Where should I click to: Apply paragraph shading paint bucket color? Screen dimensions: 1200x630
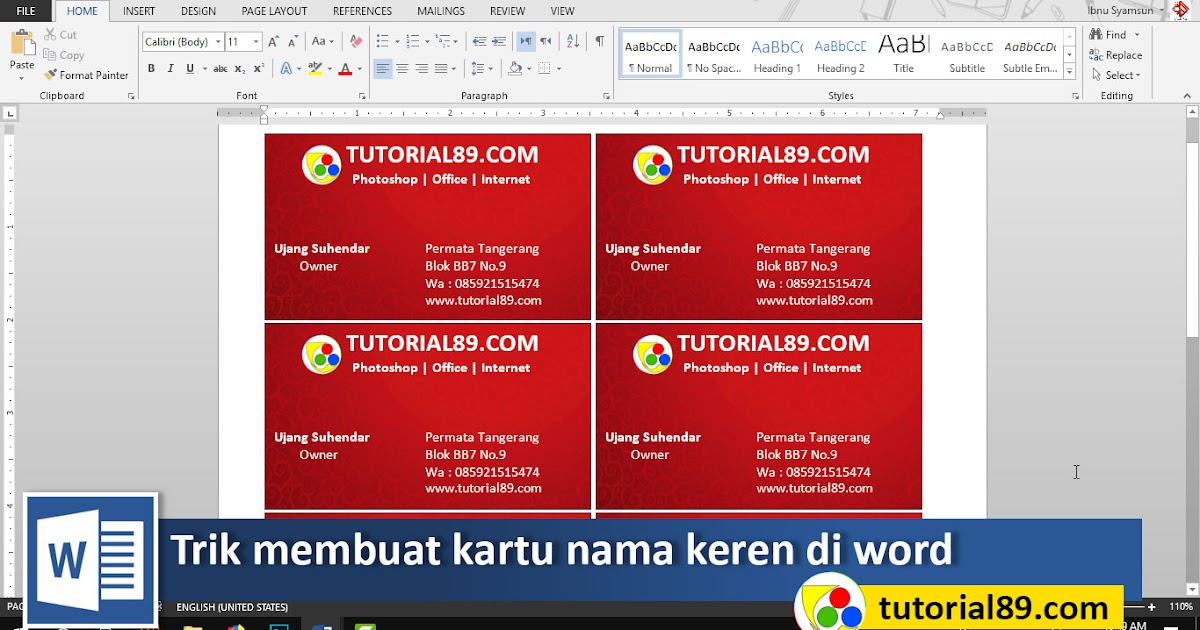pos(515,69)
